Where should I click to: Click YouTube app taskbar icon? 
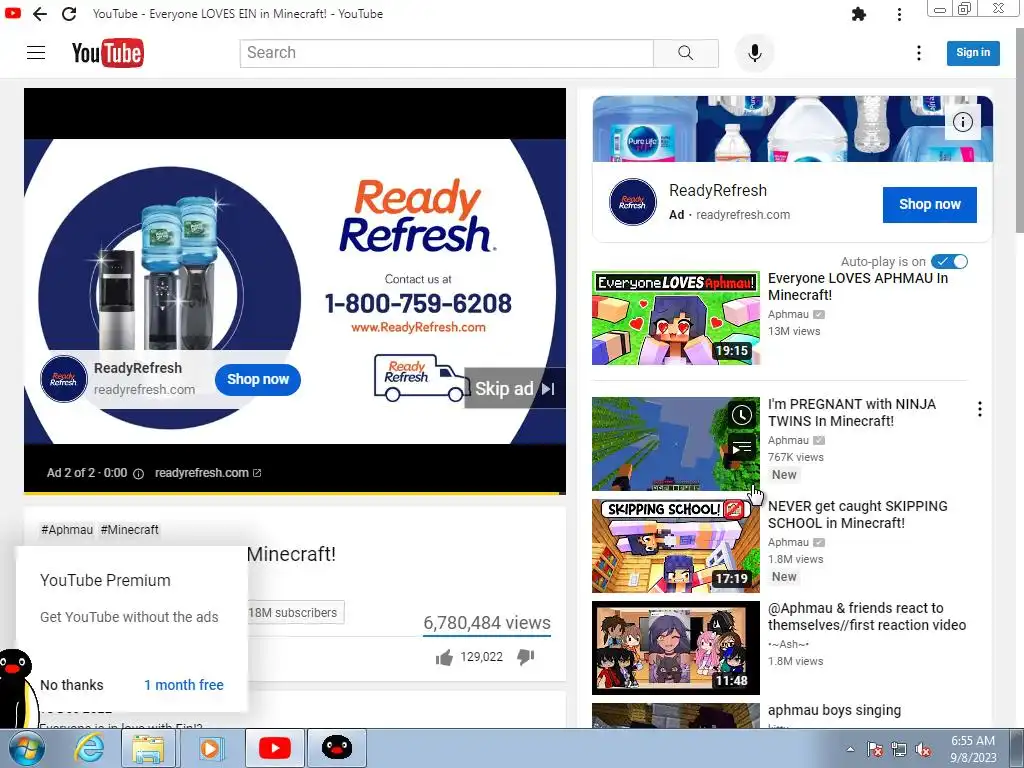(x=274, y=749)
